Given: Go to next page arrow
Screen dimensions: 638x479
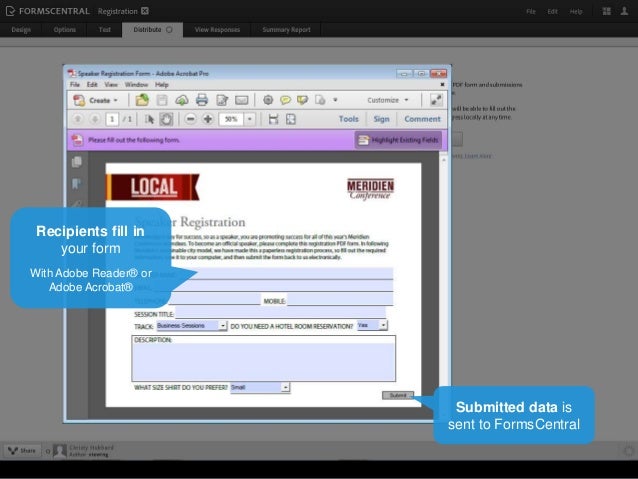Looking at the screenshot, I should 95,119.
